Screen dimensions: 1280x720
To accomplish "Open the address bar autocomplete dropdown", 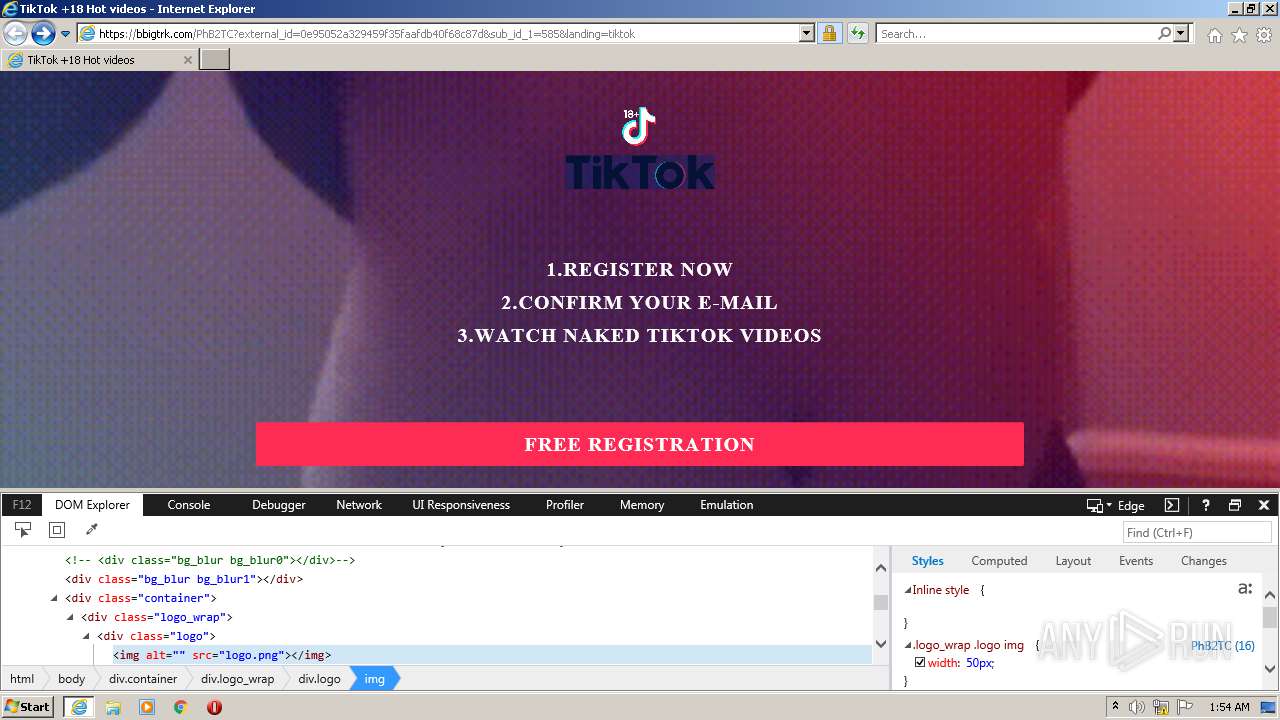I will [x=807, y=34].
